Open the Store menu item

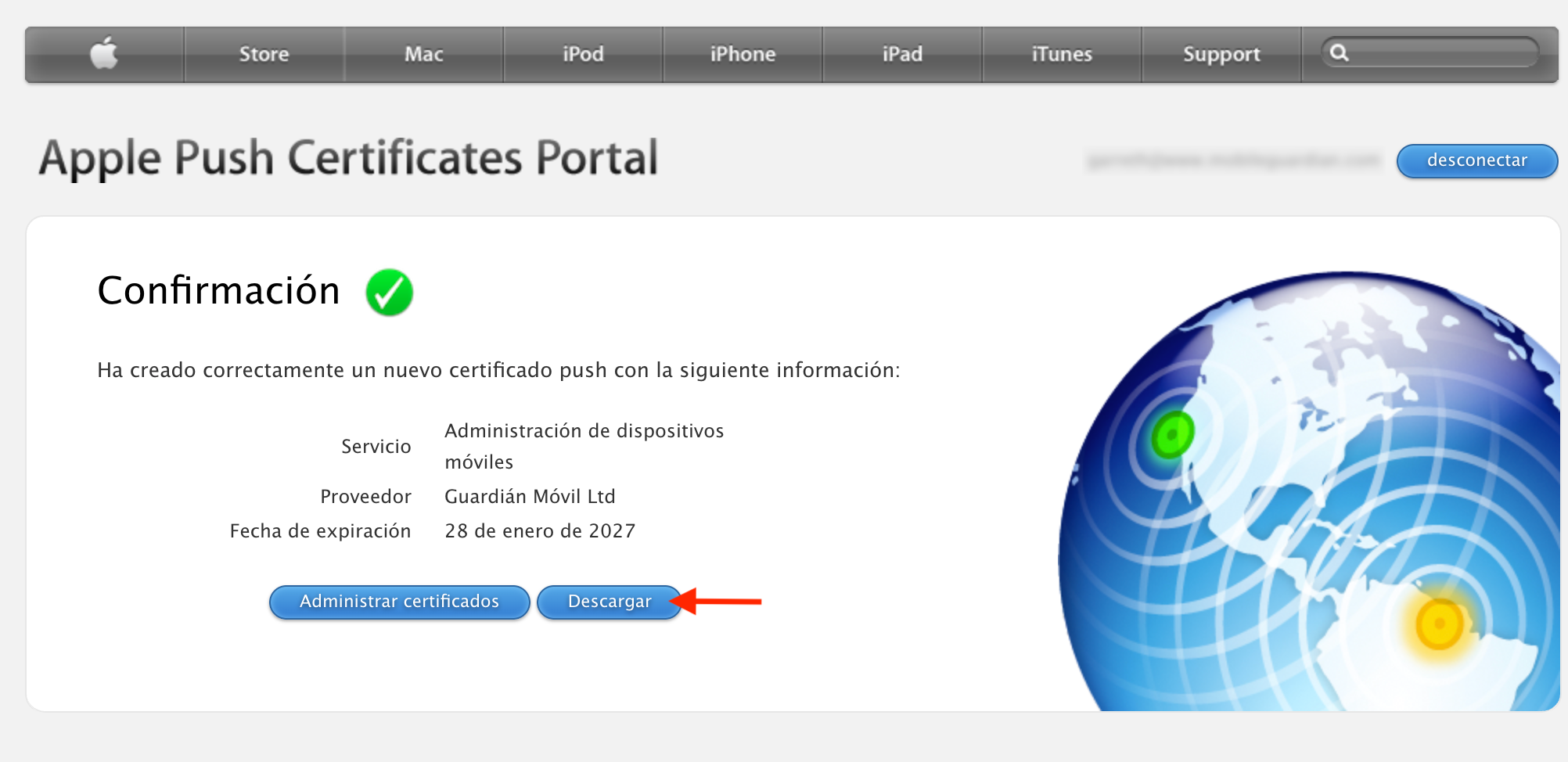[264, 54]
